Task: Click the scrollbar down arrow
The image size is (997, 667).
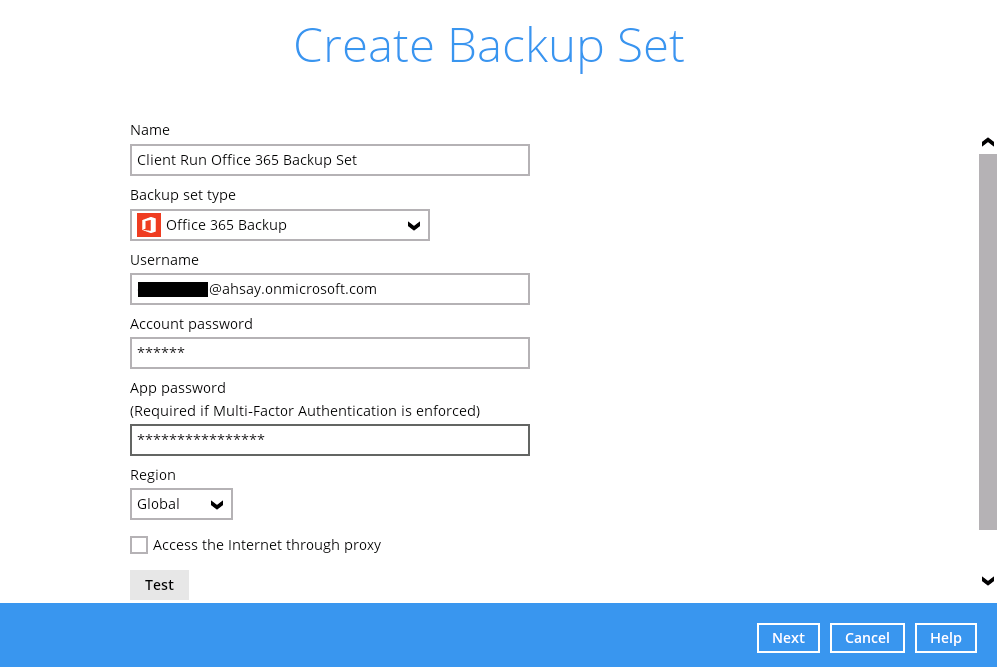Action: (x=988, y=580)
